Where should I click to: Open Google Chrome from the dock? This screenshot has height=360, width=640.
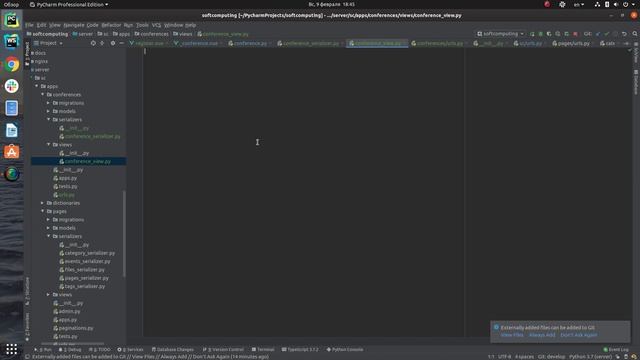11,64
